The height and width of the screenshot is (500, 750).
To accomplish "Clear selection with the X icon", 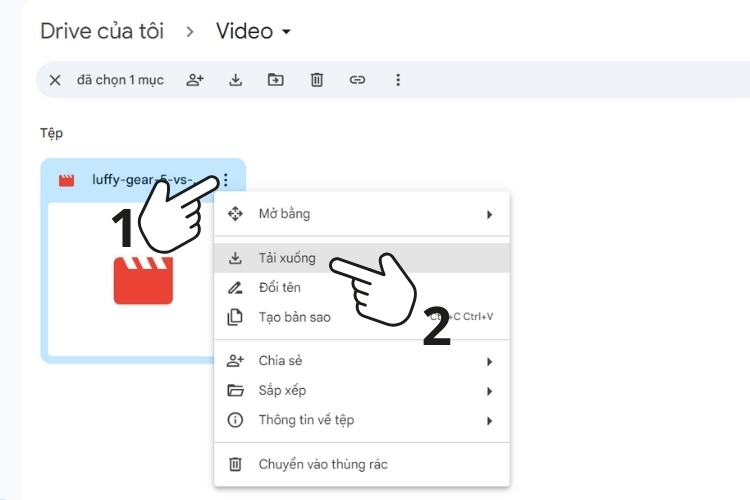I will 55,80.
